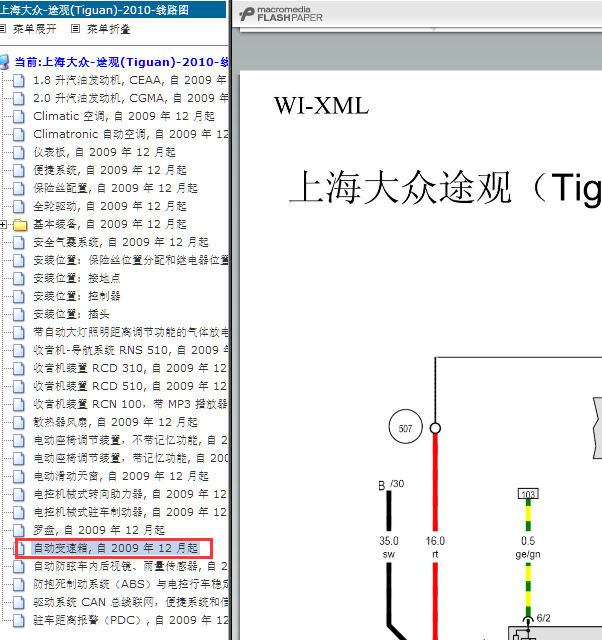602x640 pixels.
Task: Open 电动座椅调节装置，带记忆功能
Action: [x=131, y=458]
